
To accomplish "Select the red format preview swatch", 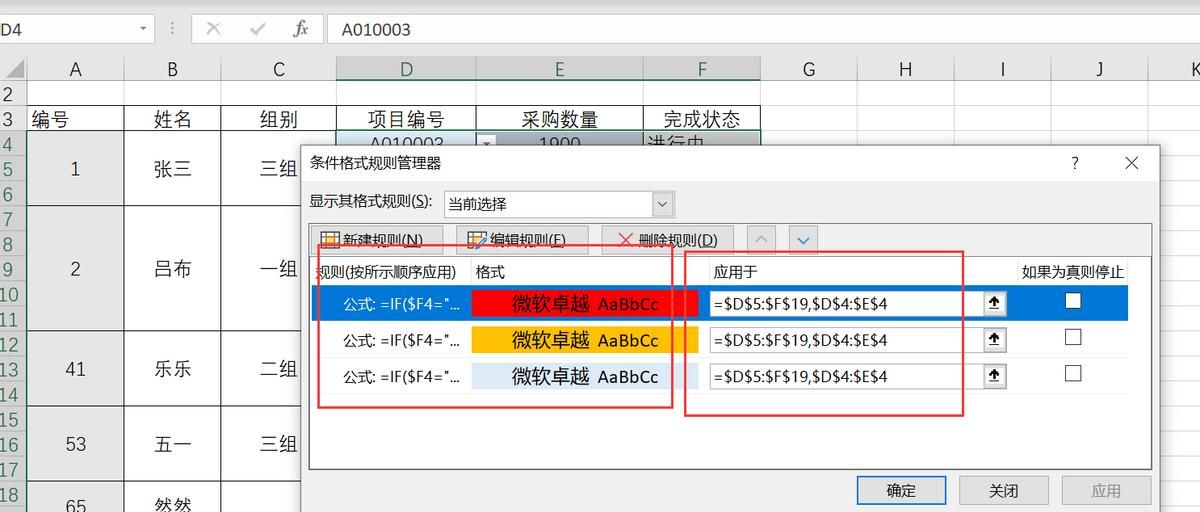I will (585, 303).
